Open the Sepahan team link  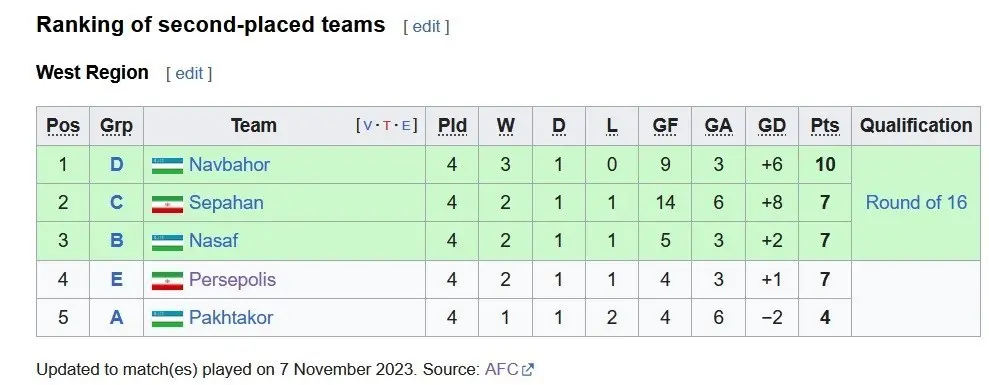pos(226,203)
